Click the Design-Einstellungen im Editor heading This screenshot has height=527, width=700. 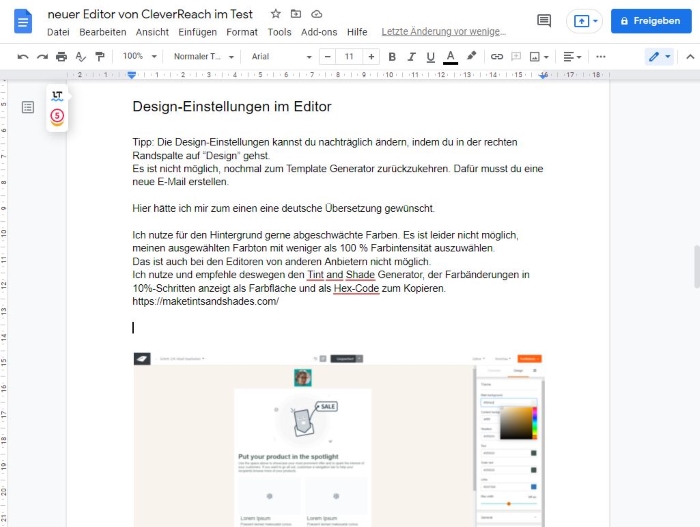pyautogui.click(x=232, y=107)
